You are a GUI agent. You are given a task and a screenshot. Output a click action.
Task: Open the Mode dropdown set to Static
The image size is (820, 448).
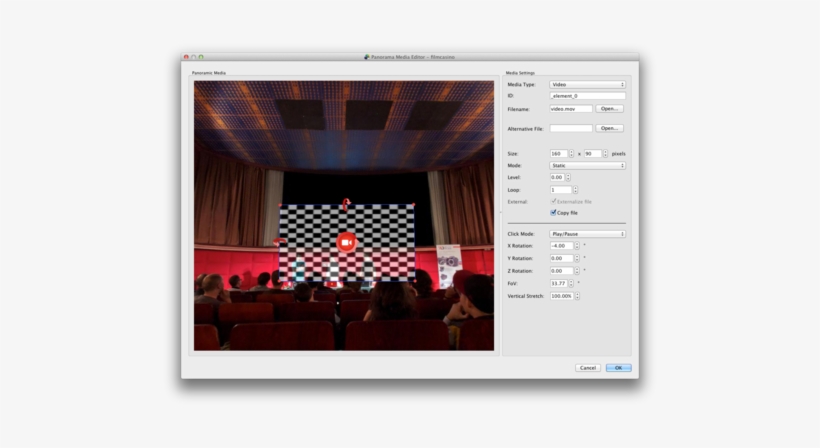[587, 165]
